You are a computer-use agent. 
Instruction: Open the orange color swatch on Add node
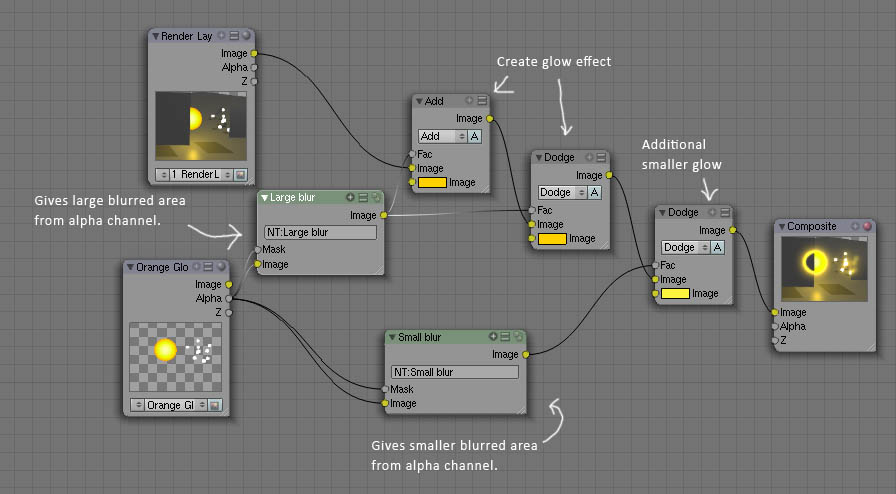coord(433,182)
